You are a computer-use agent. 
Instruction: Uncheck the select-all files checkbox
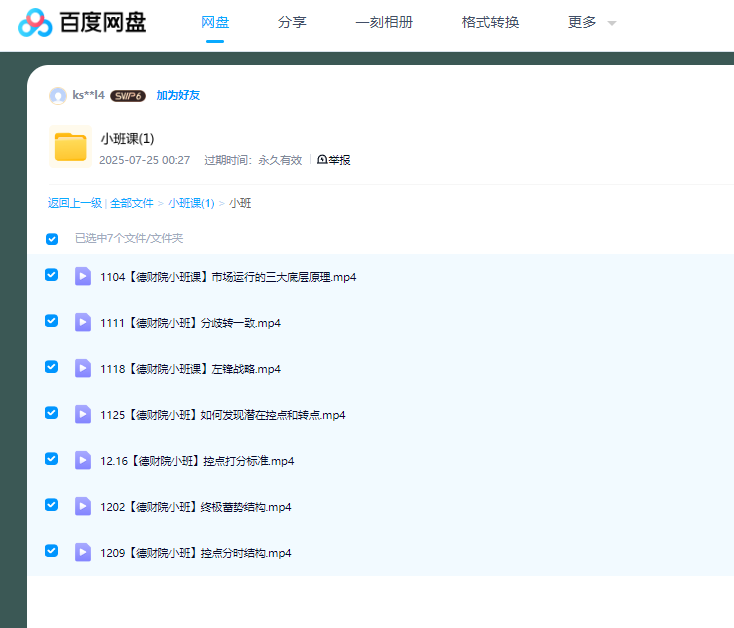[52, 239]
